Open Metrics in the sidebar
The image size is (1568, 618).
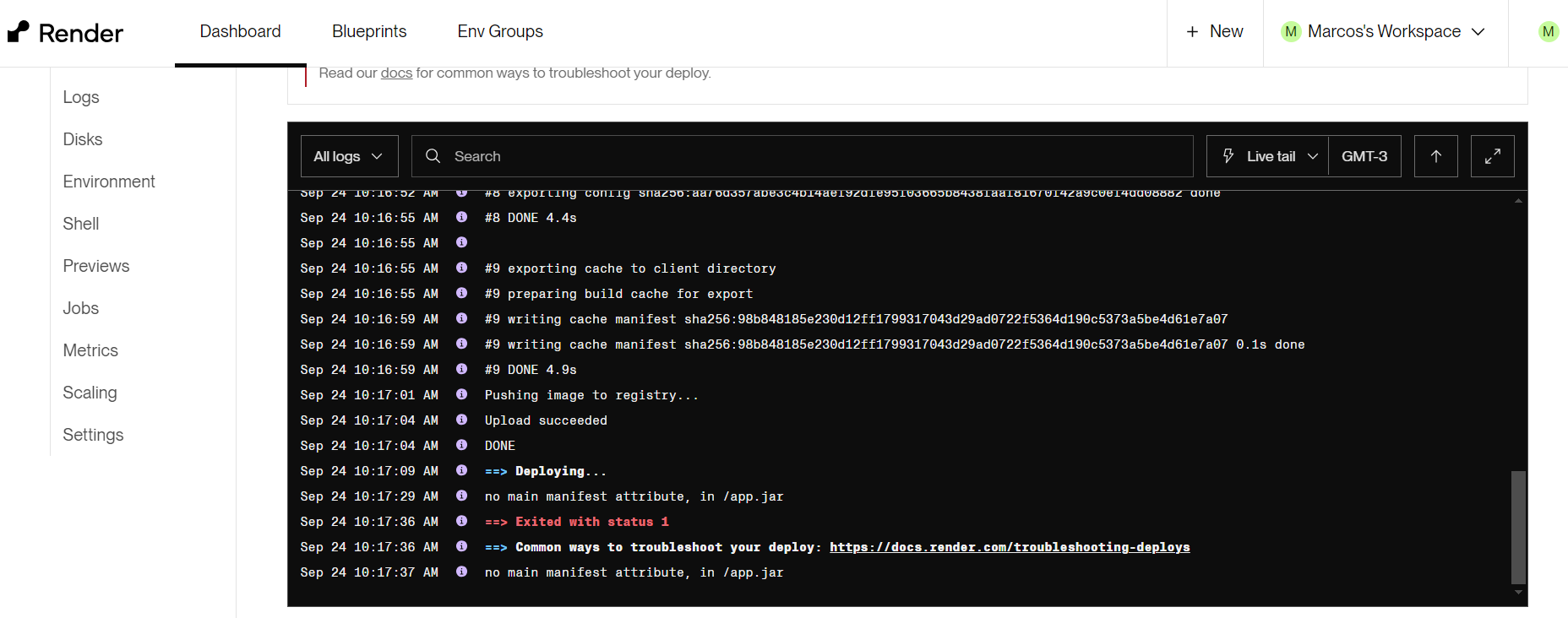coord(90,350)
